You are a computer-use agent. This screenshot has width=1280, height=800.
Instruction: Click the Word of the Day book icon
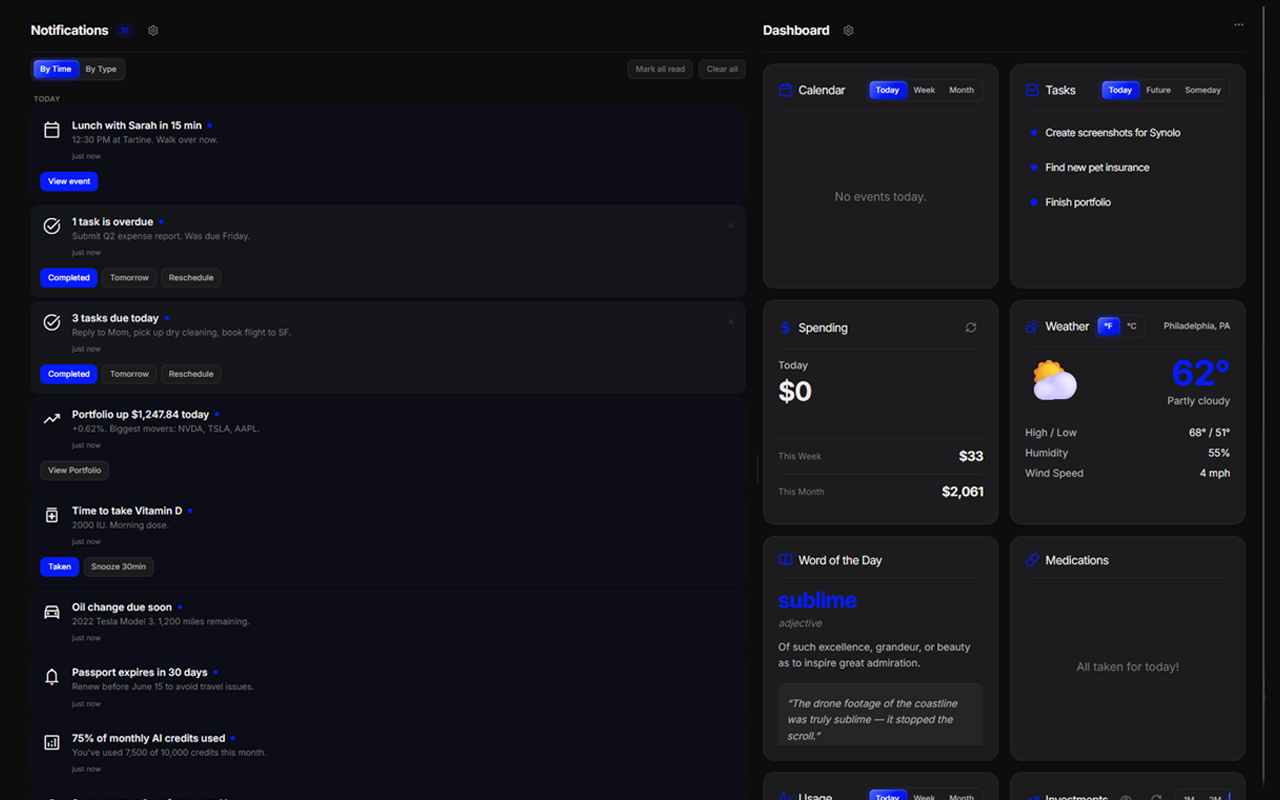(x=785, y=560)
